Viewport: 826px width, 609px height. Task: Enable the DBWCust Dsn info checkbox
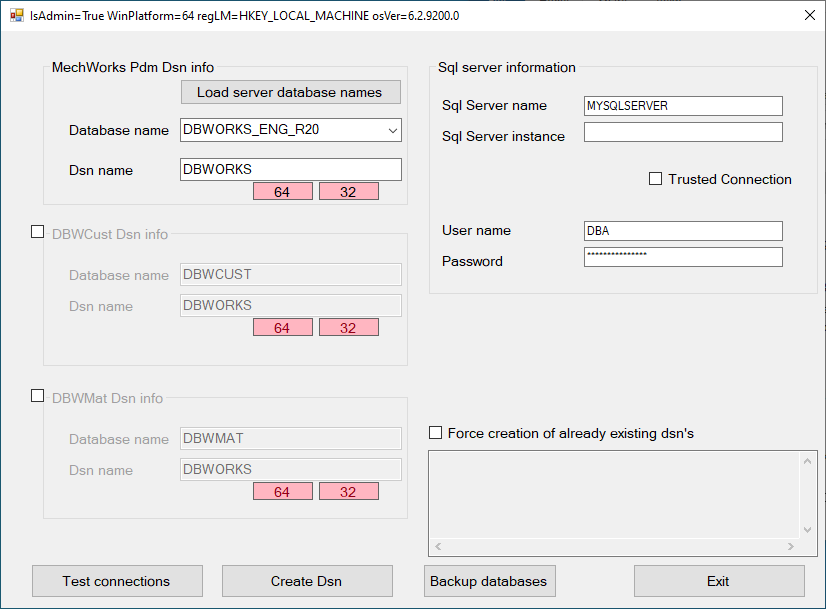click(x=37, y=232)
